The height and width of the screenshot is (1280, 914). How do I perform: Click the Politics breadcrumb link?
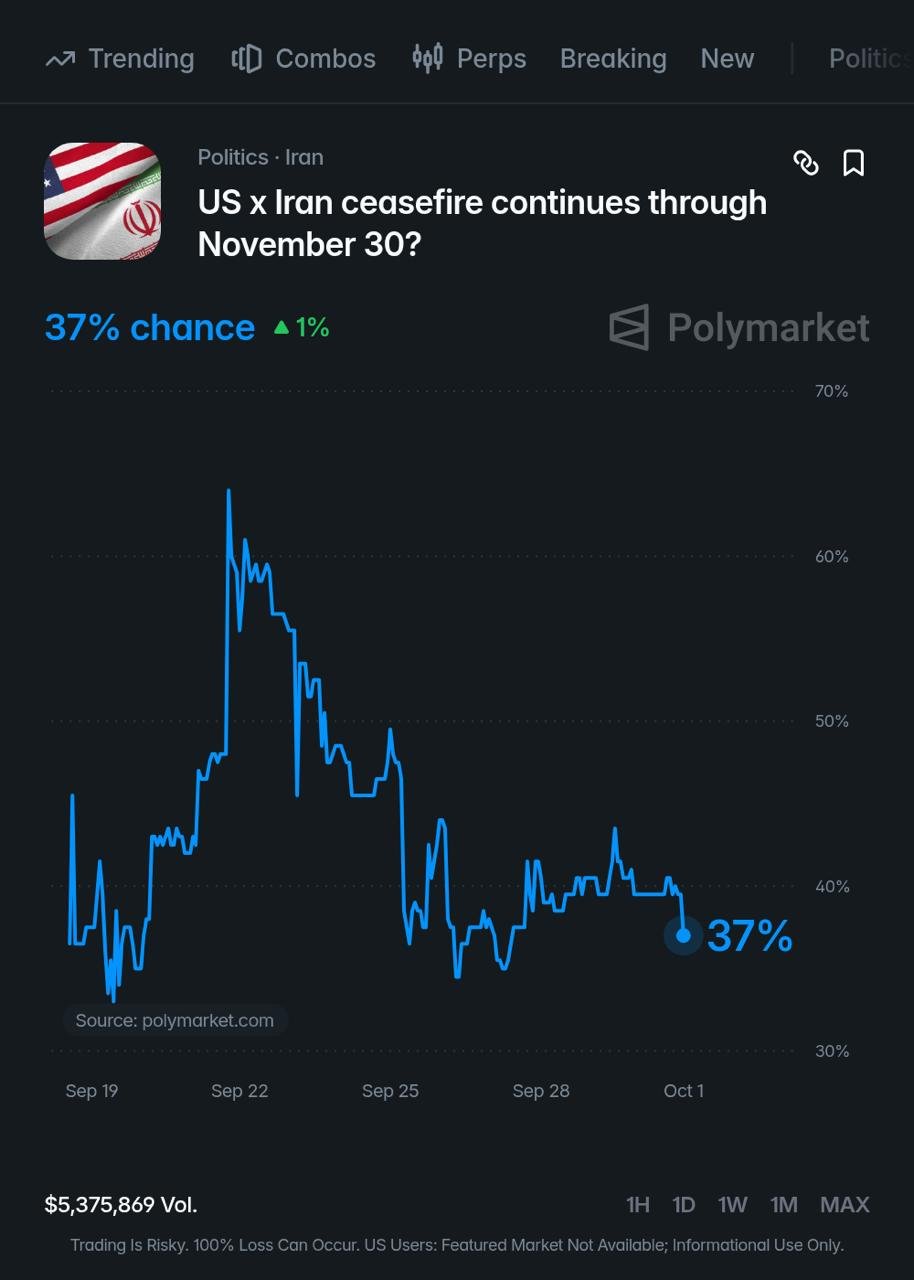233,157
